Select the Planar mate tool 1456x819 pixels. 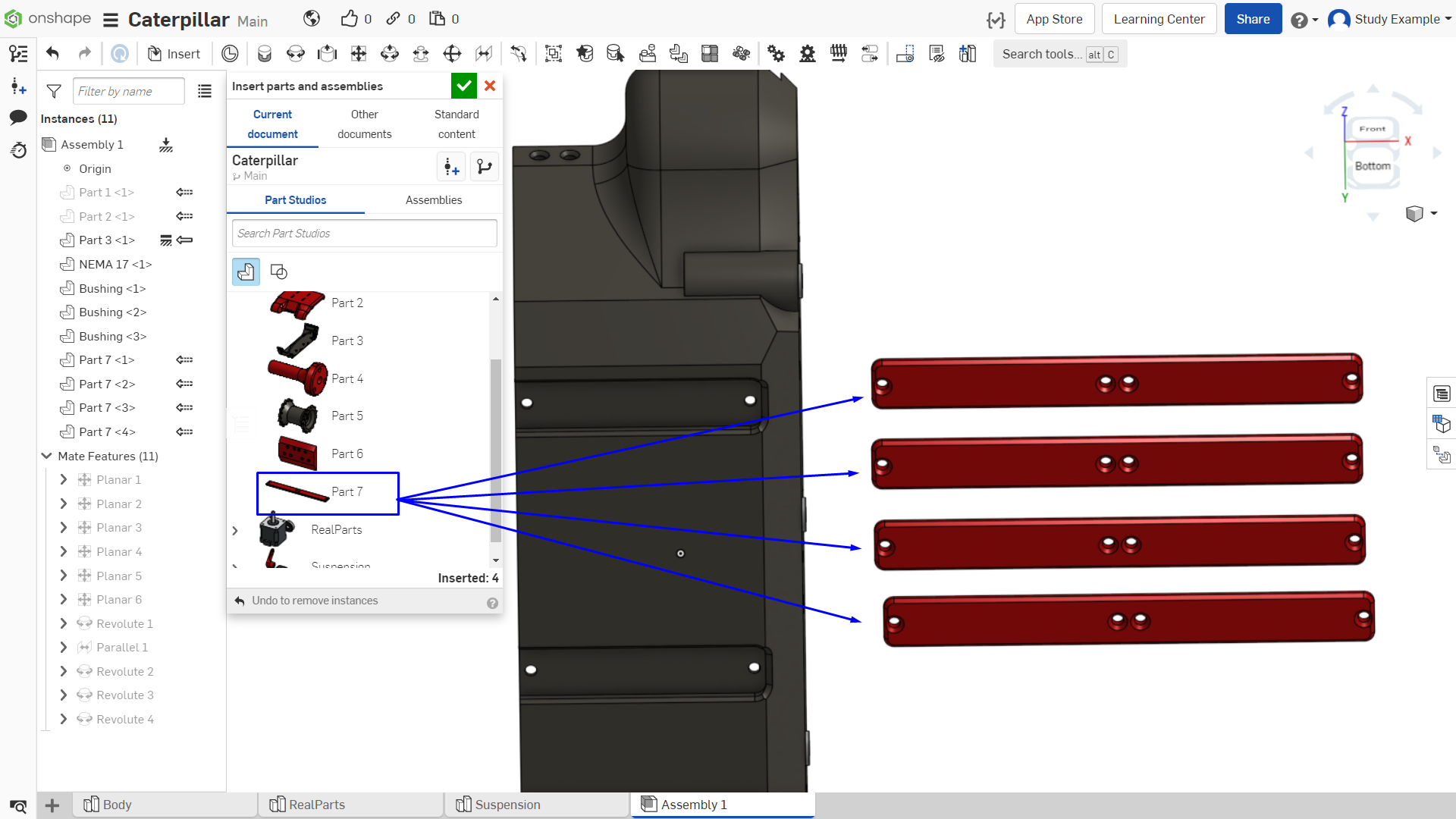coord(359,53)
